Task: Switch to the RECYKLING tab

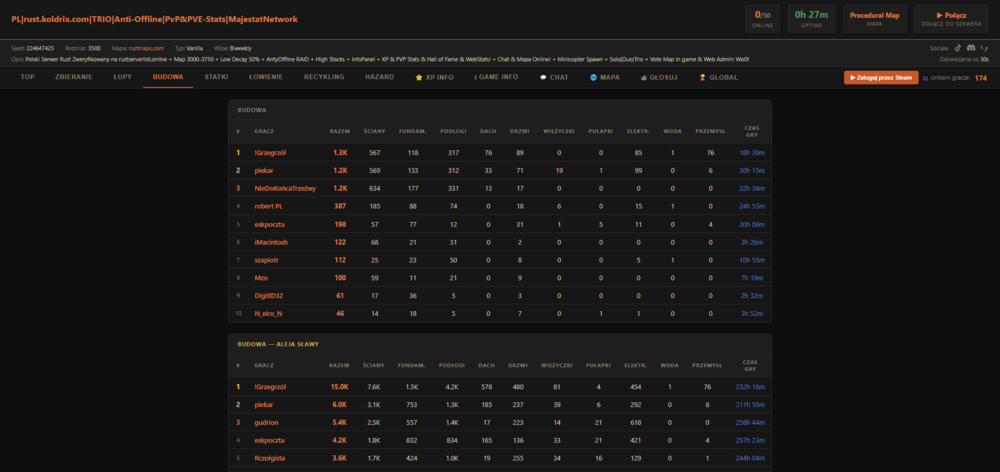Action: [x=324, y=77]
